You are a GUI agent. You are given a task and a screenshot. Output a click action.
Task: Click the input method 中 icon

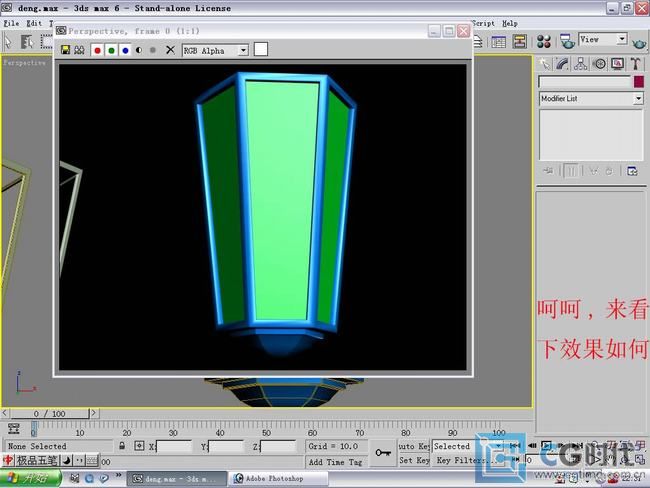[8, 461]
